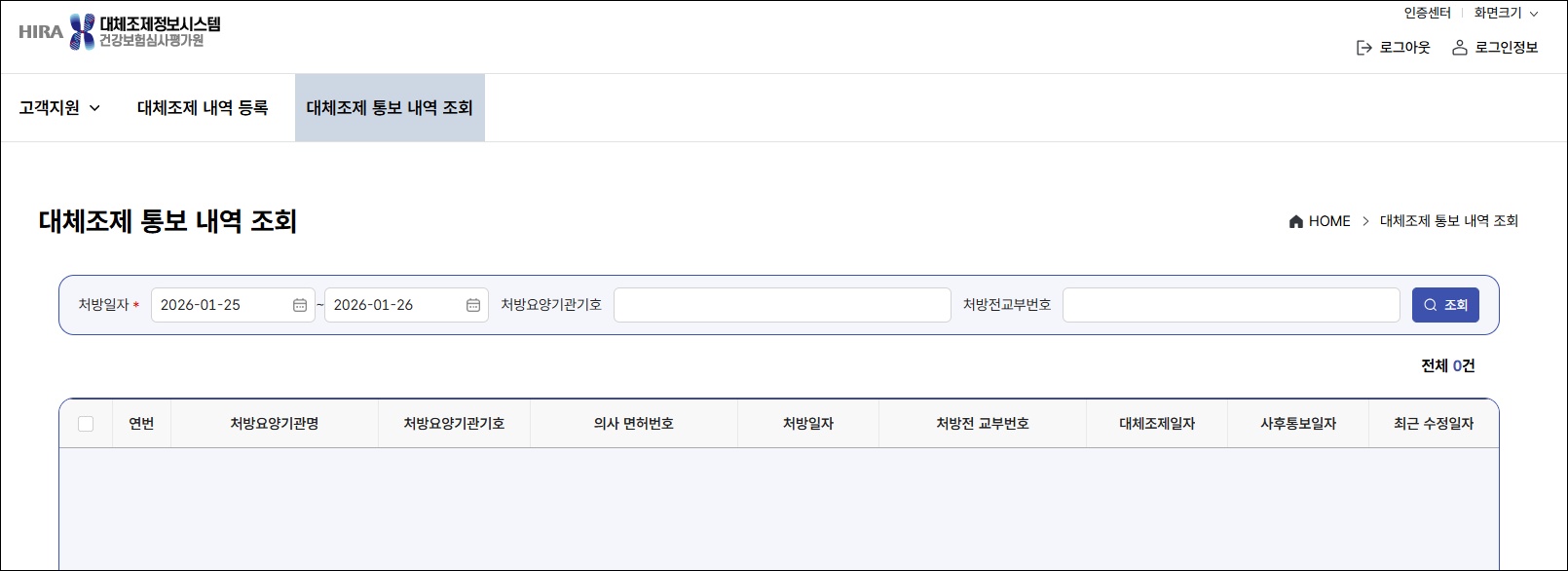The image size is (1568, 571).
Task: Click the 처방일자 column header
Action: point(808,424)
